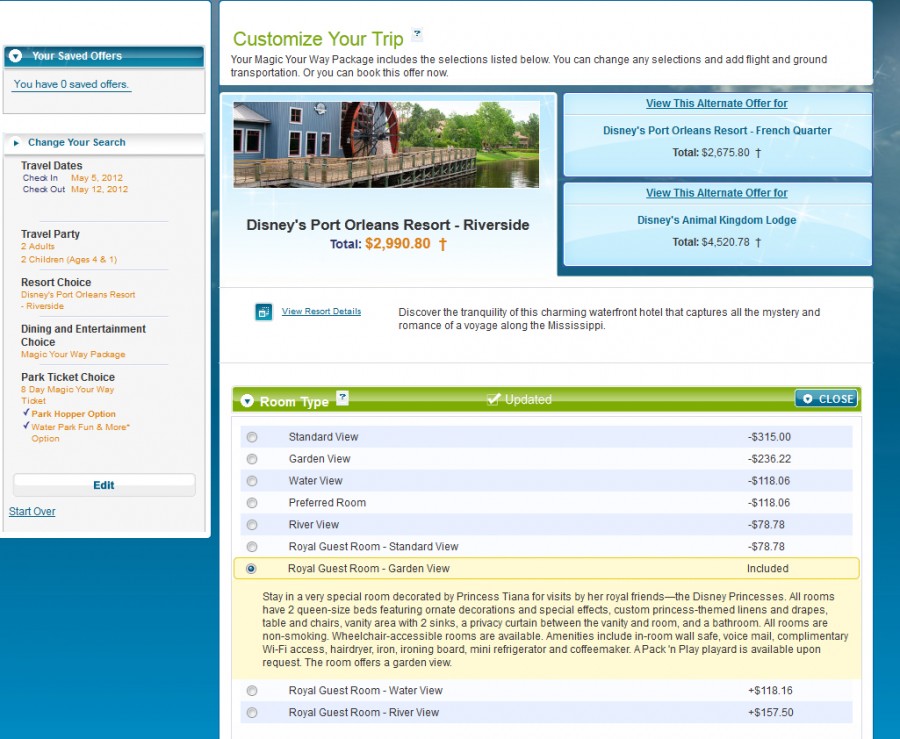Click the -$315.00 Standard View price
Image resolution: width=900 pixels, height=739 pixels.
click(769, 437)
